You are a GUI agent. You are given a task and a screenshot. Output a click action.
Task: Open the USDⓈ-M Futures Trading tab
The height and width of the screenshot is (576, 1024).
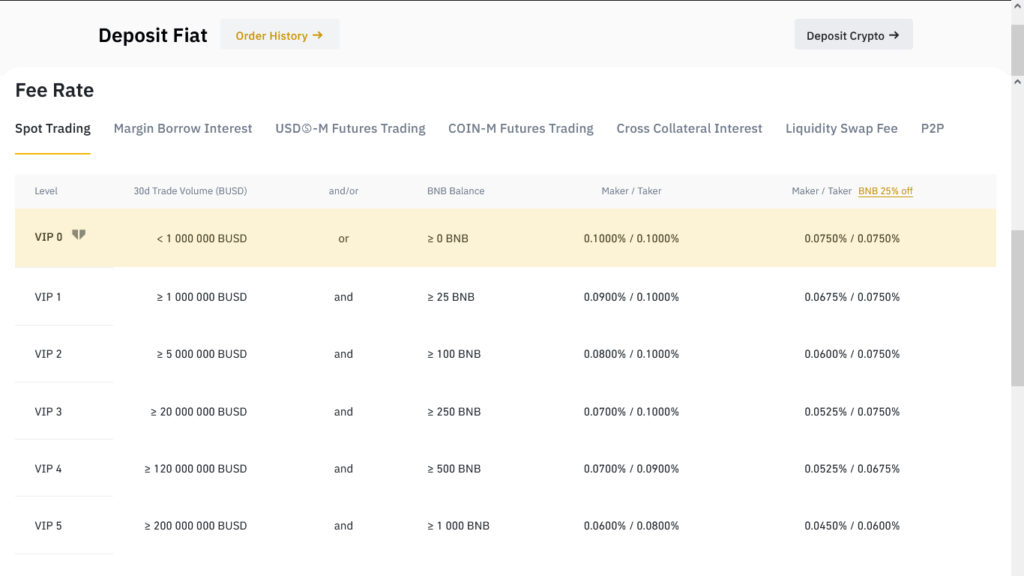click(x=350, y=128)
